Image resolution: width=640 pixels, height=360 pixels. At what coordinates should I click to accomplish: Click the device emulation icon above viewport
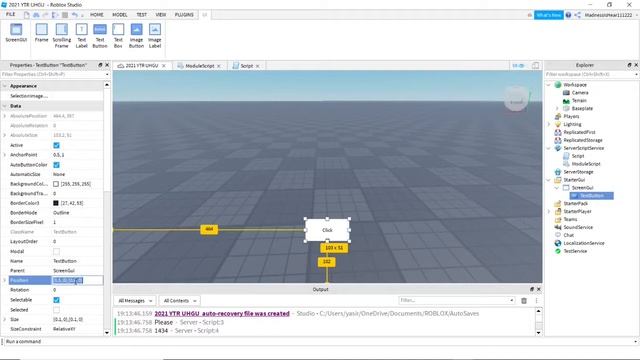[535, 65]
